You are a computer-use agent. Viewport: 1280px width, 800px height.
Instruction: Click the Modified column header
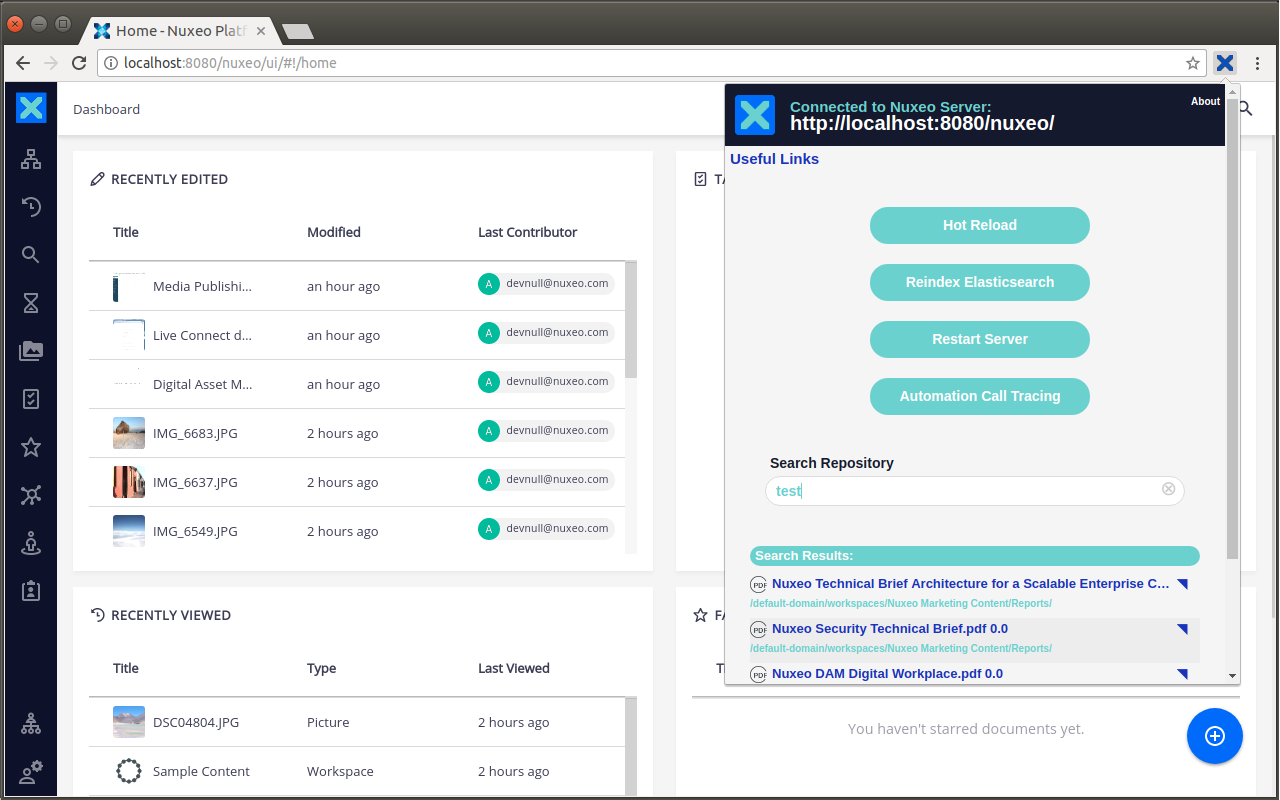pyautogui.click(x=334, y=232)
